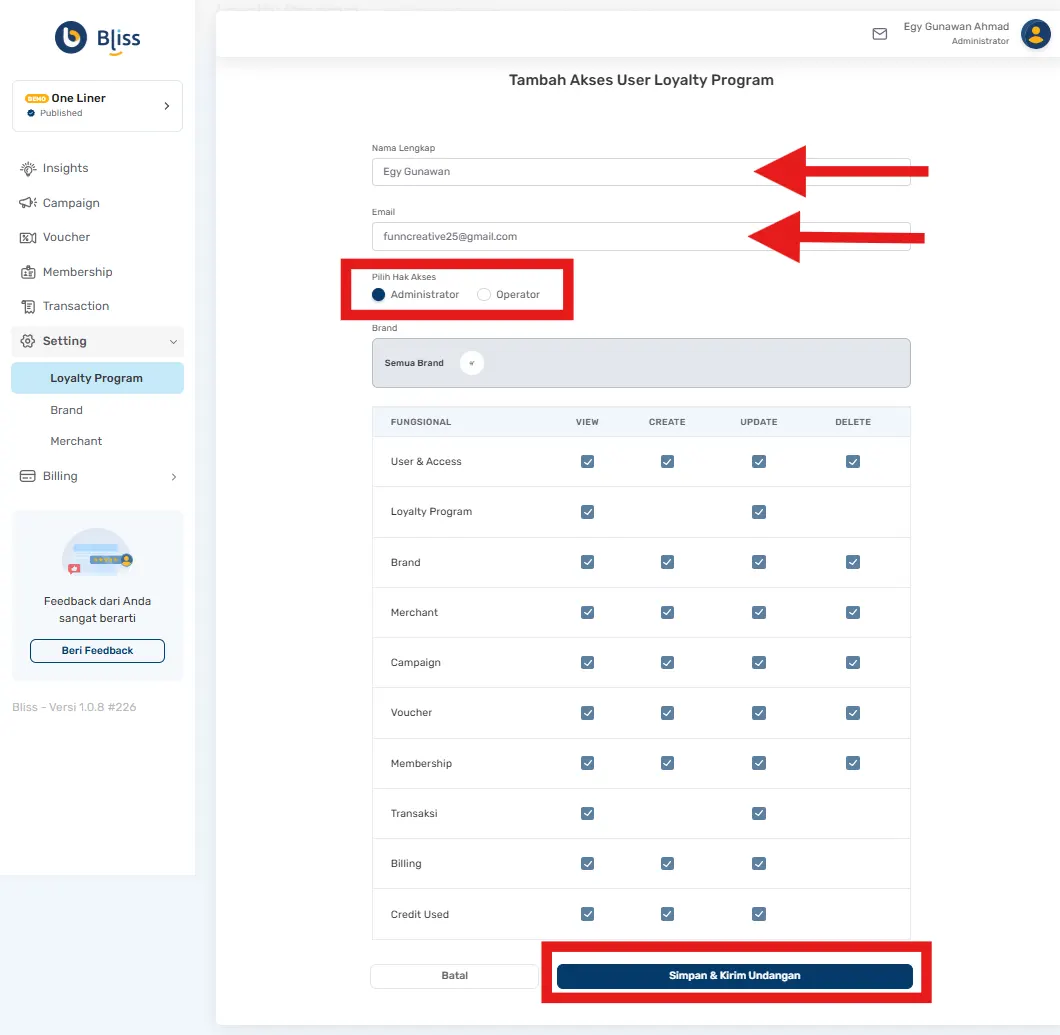Viewport: 1060px width, 1035px height.
Task: Remove Semua Brand using its x icon
Action: point(471,363)
